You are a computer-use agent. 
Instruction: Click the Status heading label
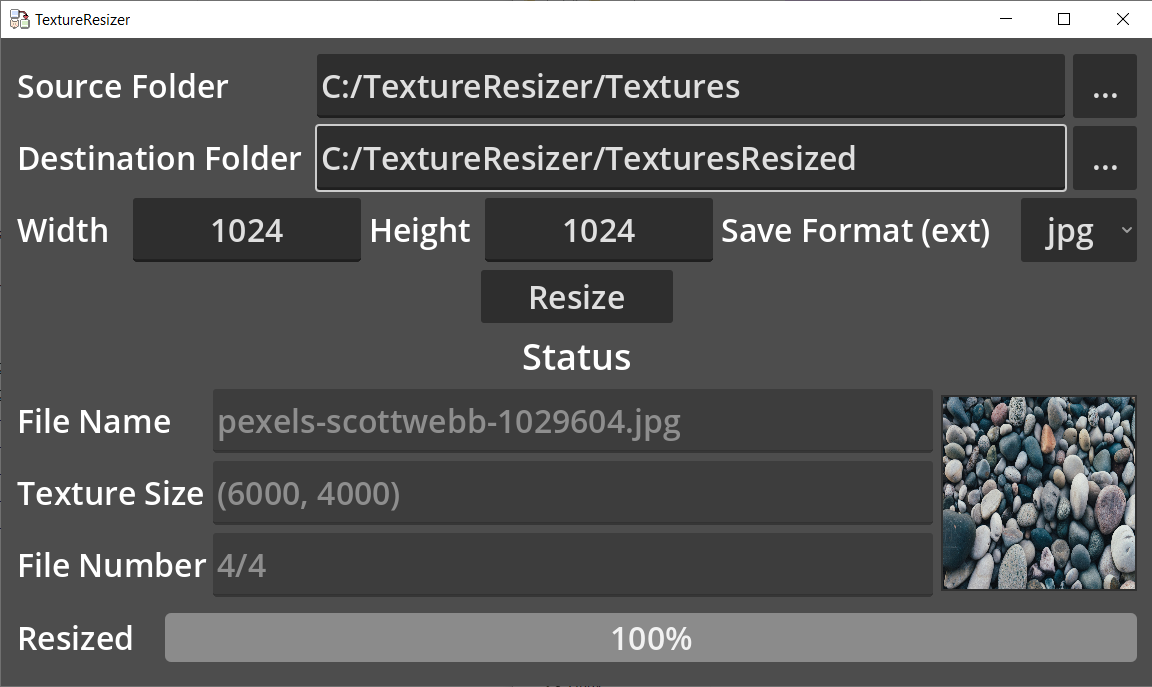[x=577, y=357]
